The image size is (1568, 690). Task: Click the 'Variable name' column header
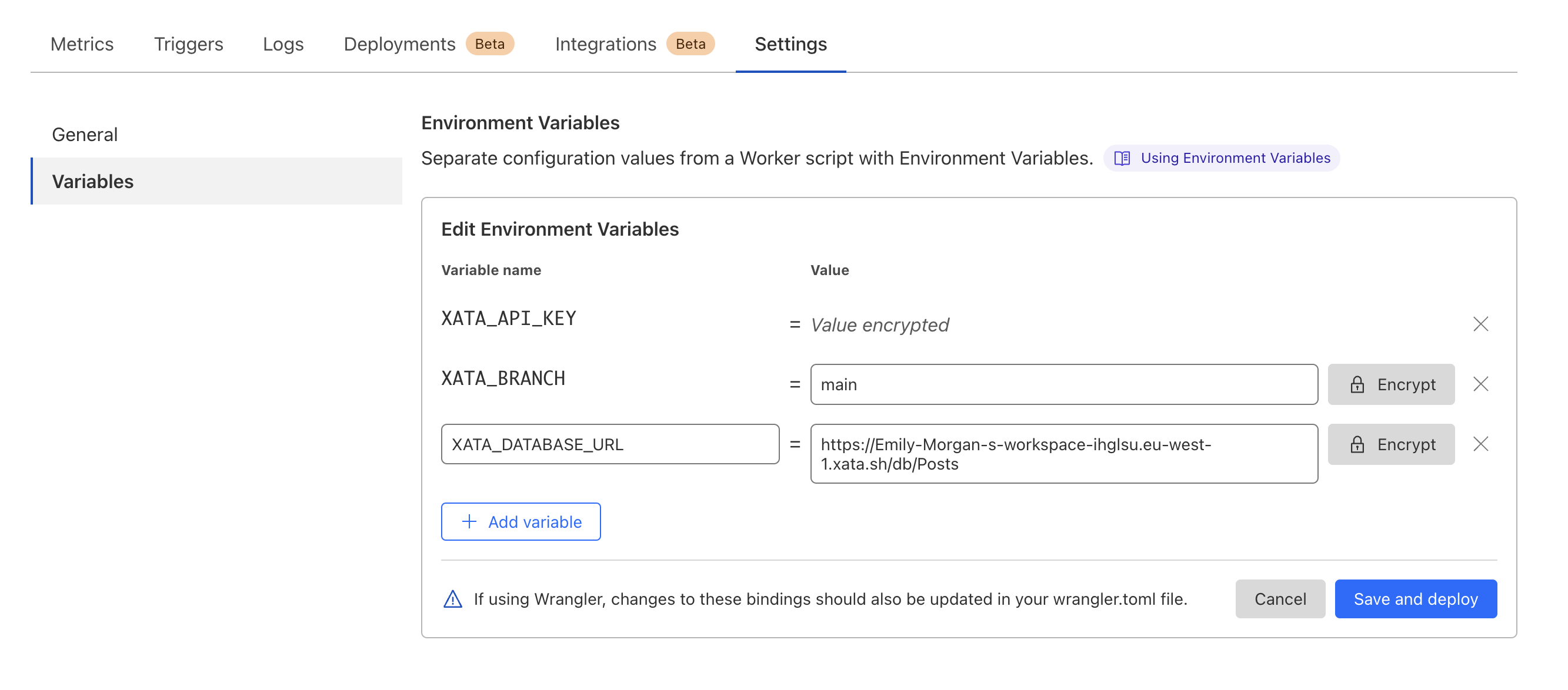(x=491, y=270)
